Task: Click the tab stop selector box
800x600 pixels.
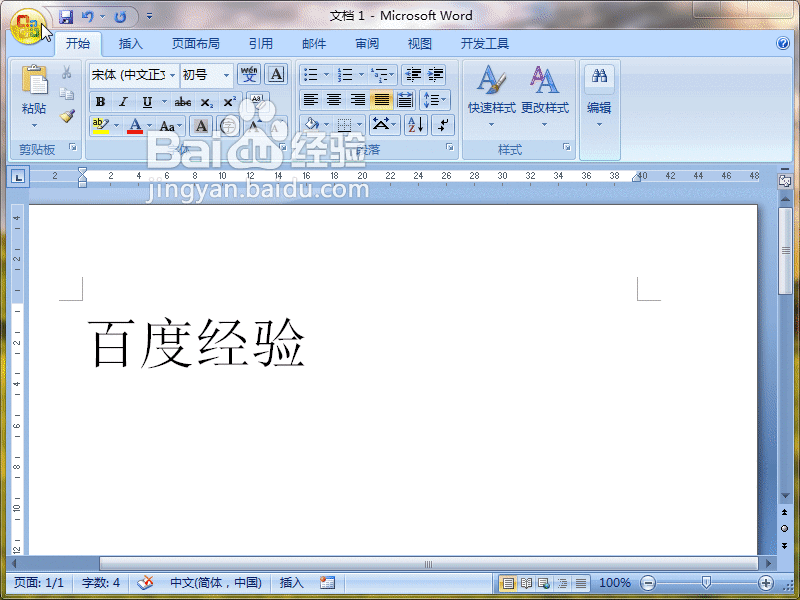Action: pos(18,177)
